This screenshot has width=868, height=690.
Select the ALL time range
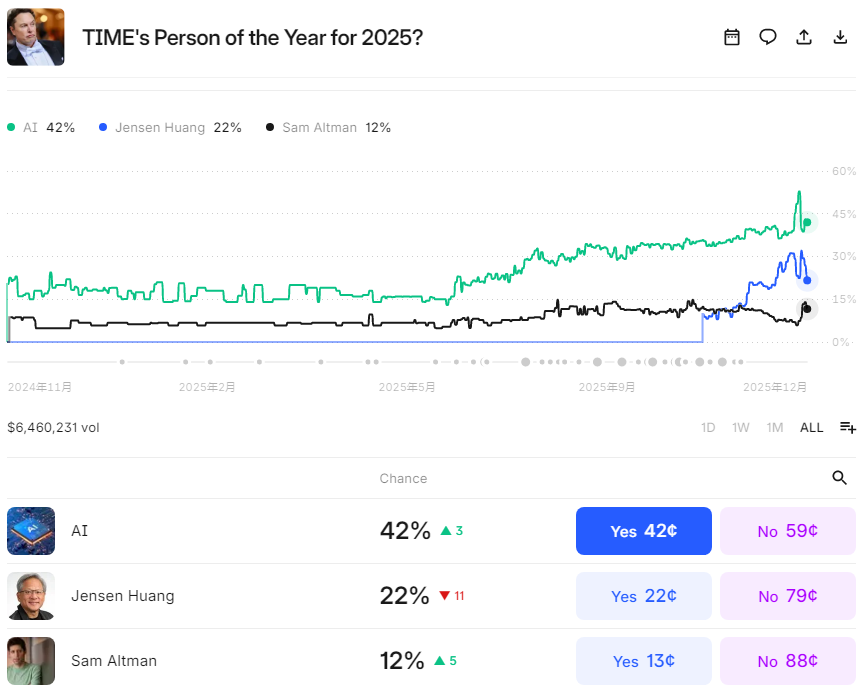tap(811, 427)
